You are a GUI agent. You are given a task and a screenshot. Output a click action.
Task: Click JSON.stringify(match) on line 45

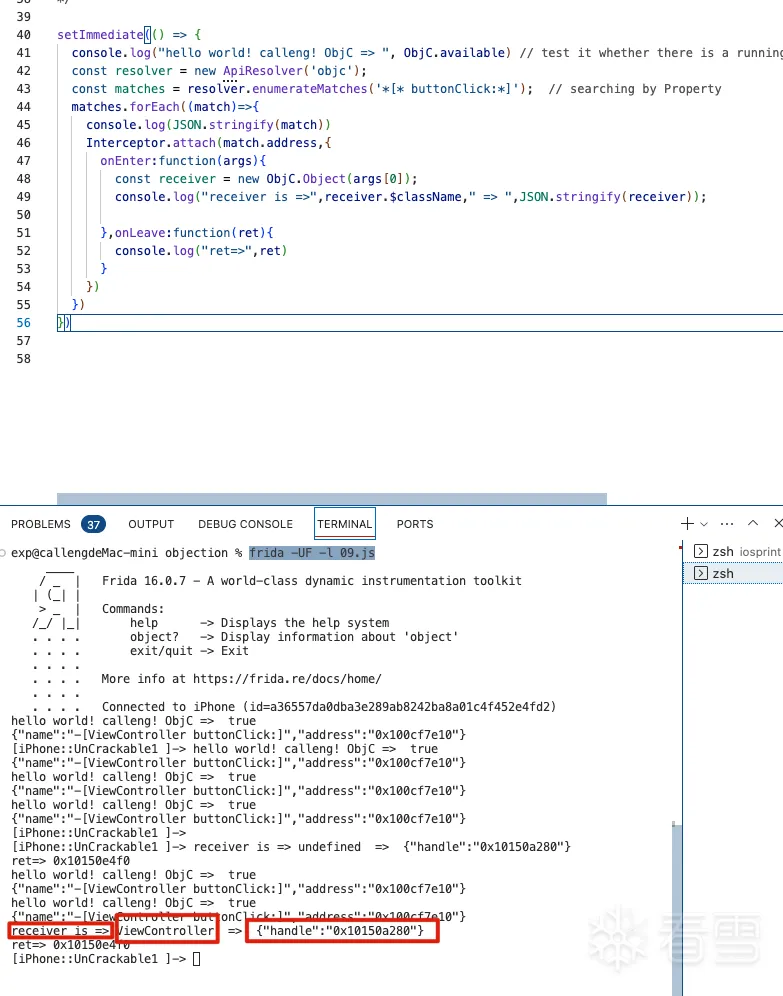(248, 125)
